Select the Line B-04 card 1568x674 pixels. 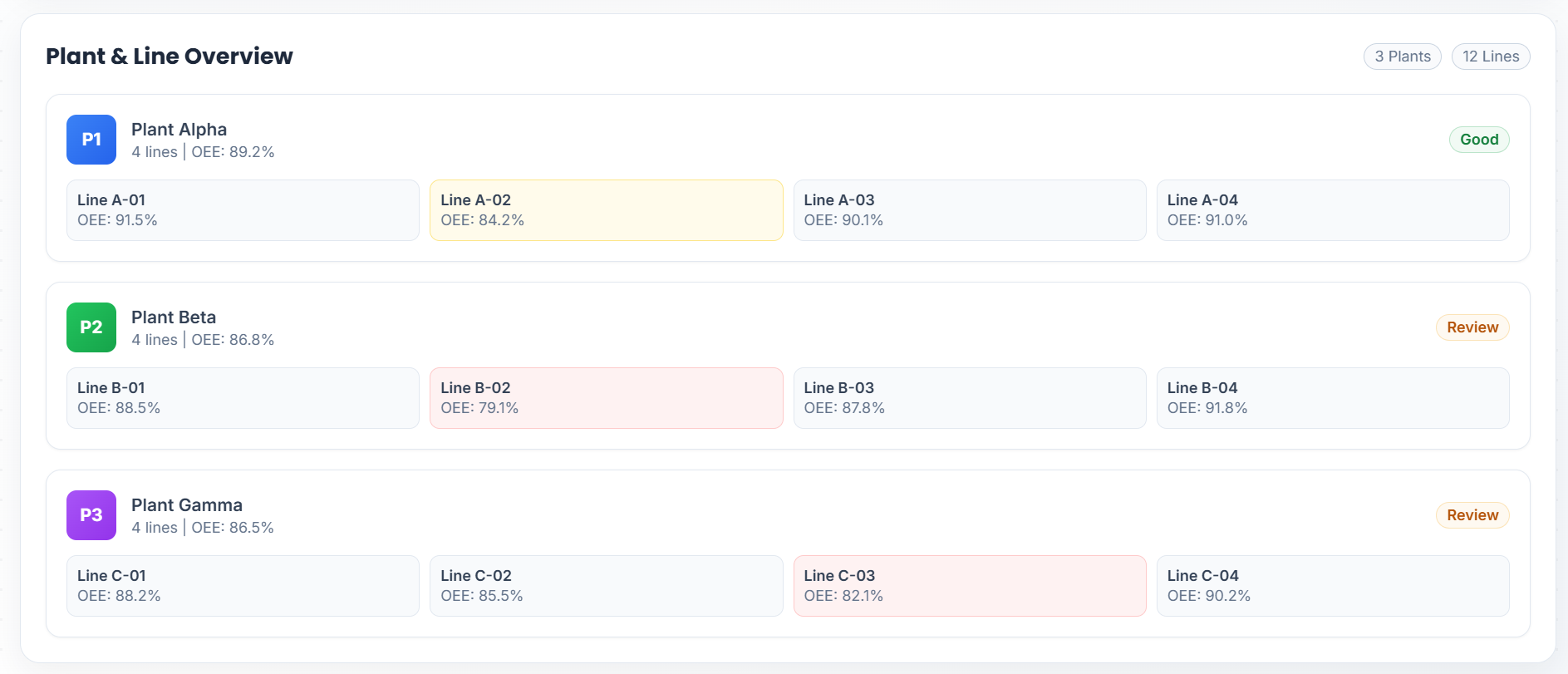pyautogui.click(x=1332, y=398)
